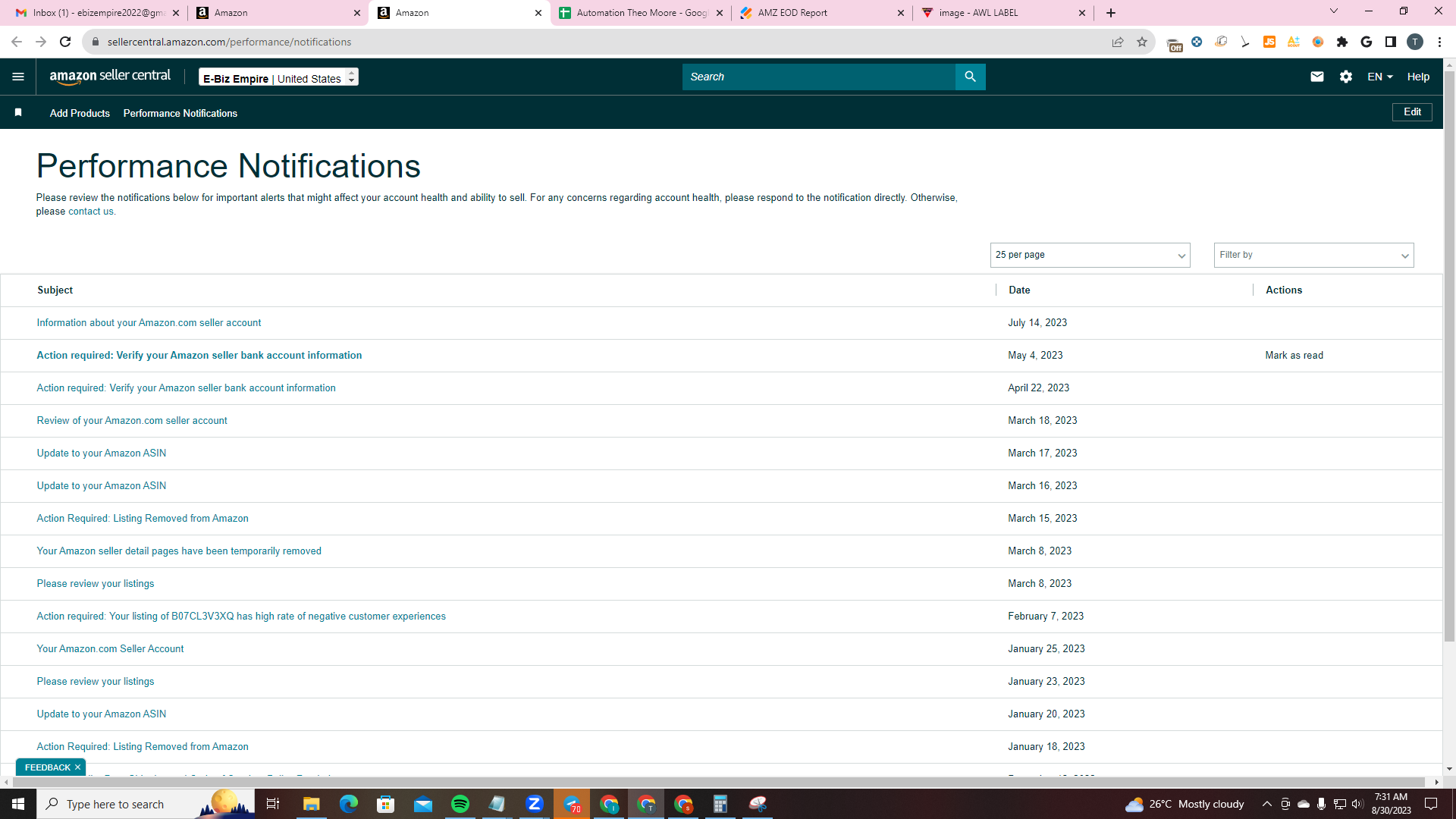Click the search magnifier button

click(970, 77)
